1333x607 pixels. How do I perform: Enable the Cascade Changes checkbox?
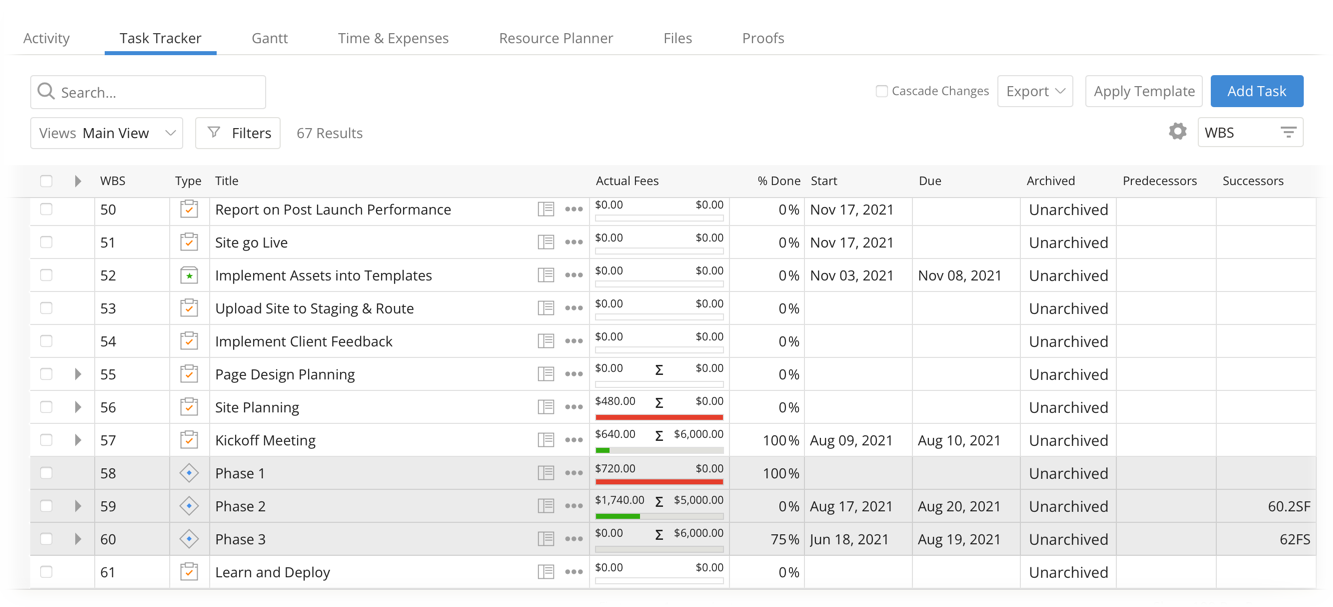881,91
